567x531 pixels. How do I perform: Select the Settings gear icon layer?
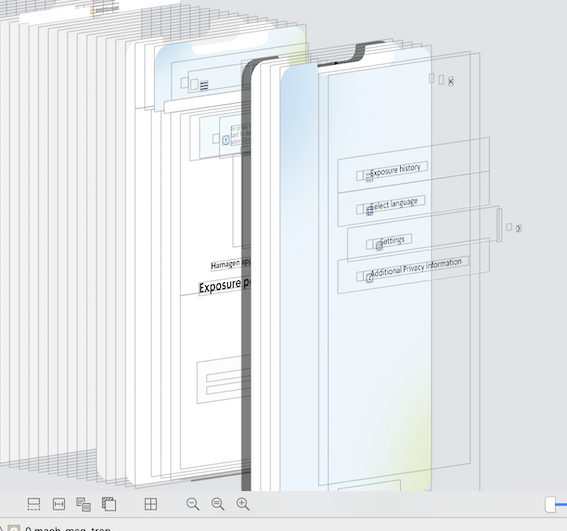(x=379, y=246)
